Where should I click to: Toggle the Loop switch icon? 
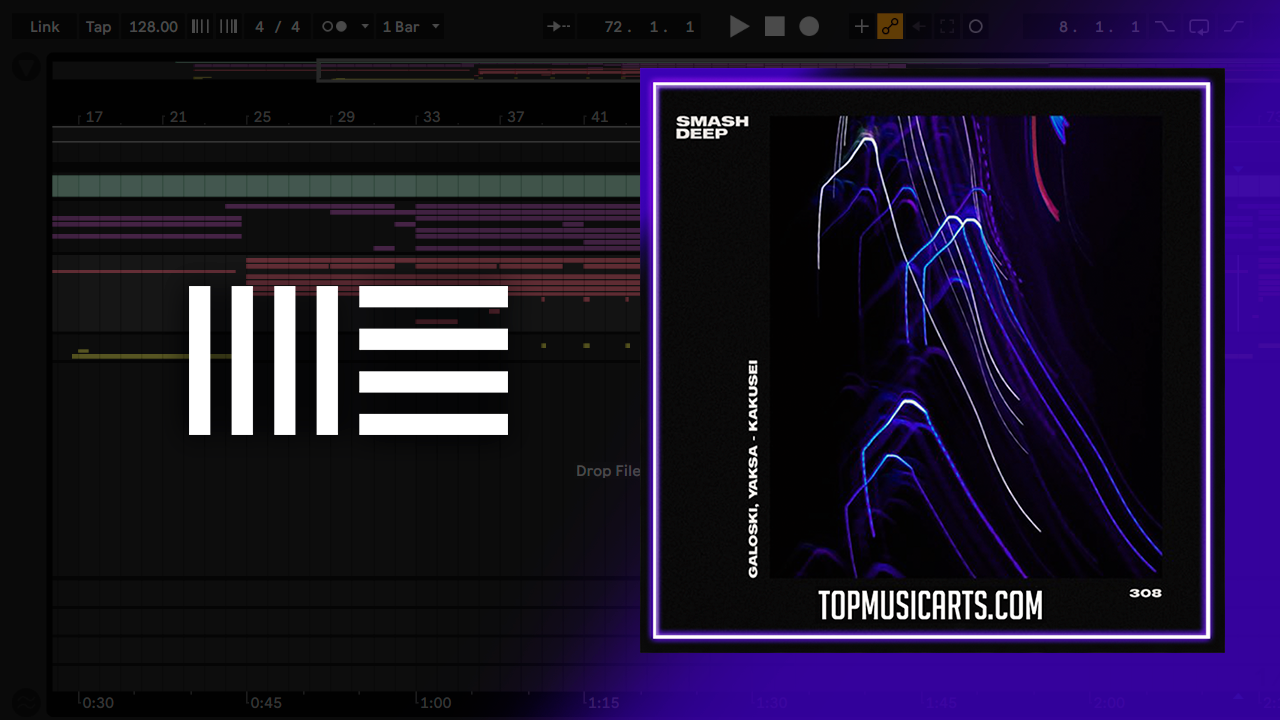1199,27
